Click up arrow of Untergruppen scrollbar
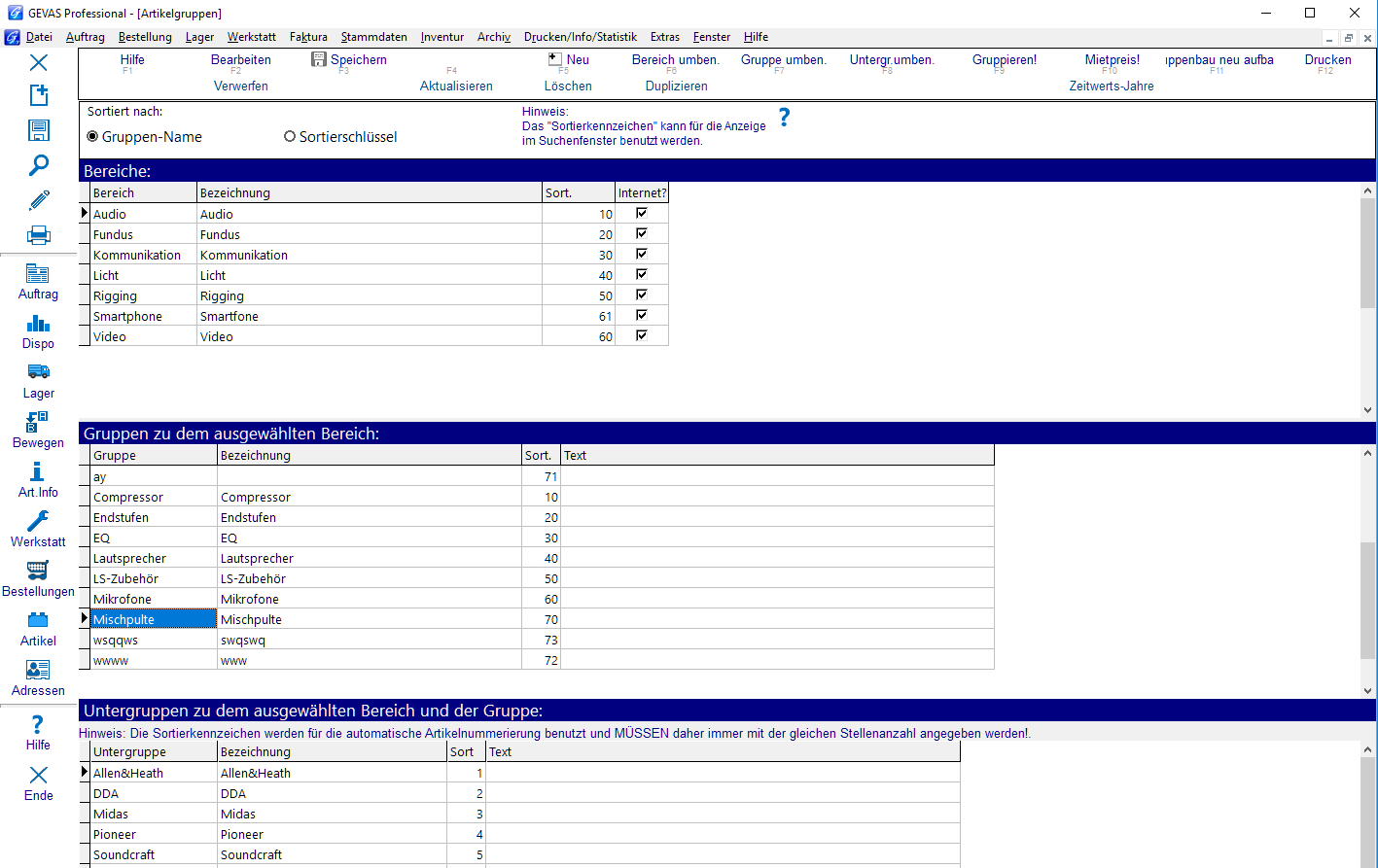The width and height of the screenshot is (1378, 868). pos(1367,749)
